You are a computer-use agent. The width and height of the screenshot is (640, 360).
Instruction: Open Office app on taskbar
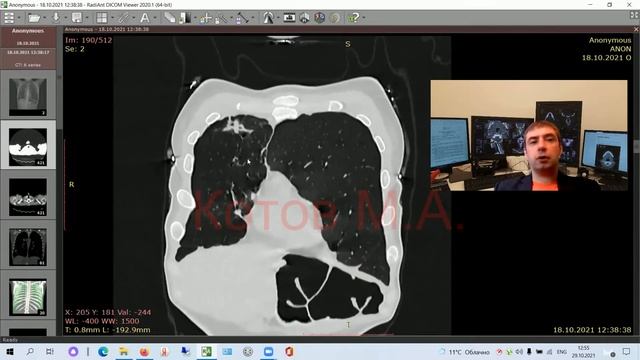pyautogui.click(x=289, y=351)
